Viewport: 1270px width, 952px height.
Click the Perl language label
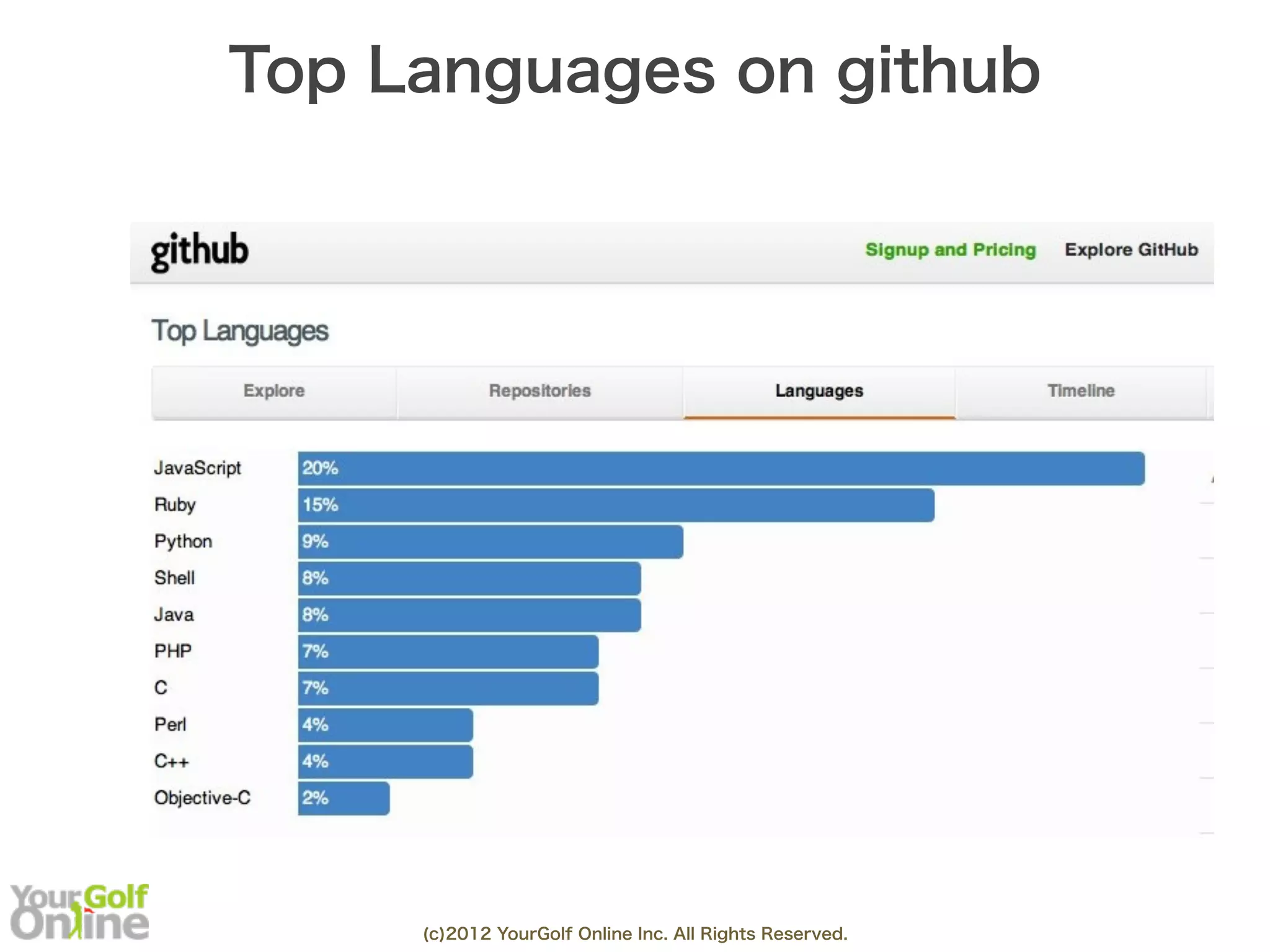click(x=170, y=725)
